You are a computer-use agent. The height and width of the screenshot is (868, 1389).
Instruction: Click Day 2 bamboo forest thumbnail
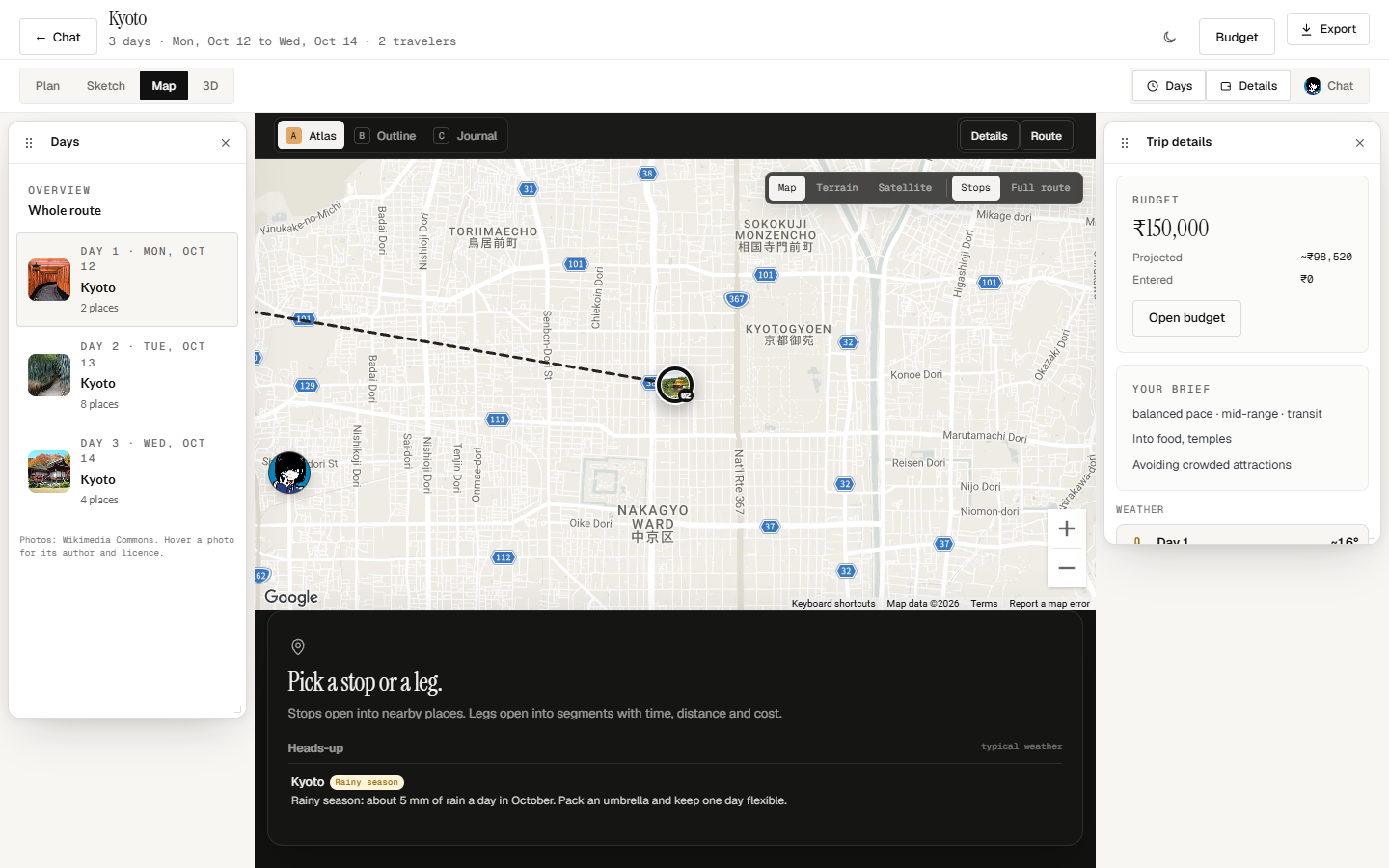49,375
